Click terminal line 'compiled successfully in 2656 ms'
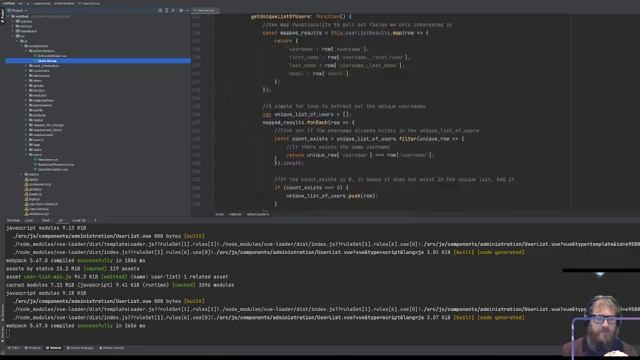 (x=76, y=326)
